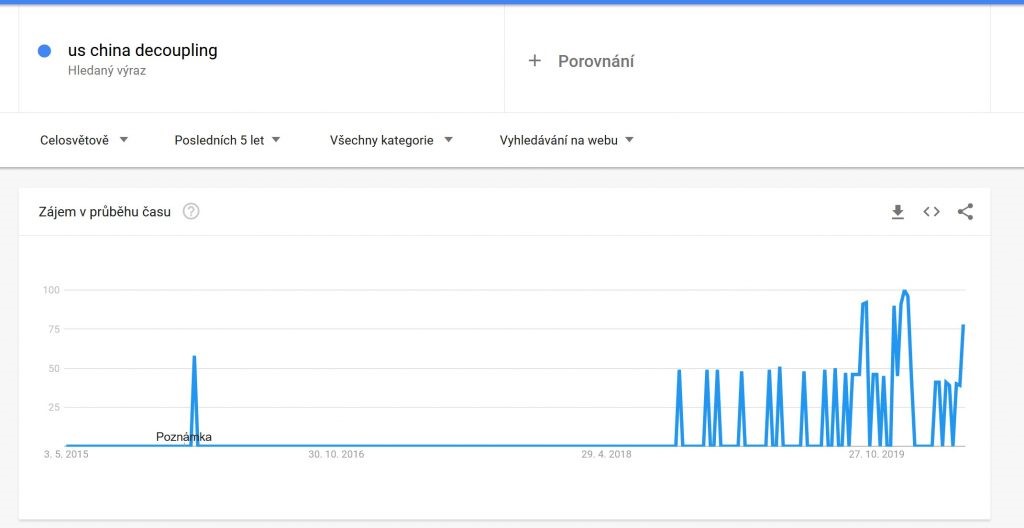The height and width of the screenshot is (528, 1024).
Task: Click the Hledaný výraz subtitle
Action: coord(107,71)
